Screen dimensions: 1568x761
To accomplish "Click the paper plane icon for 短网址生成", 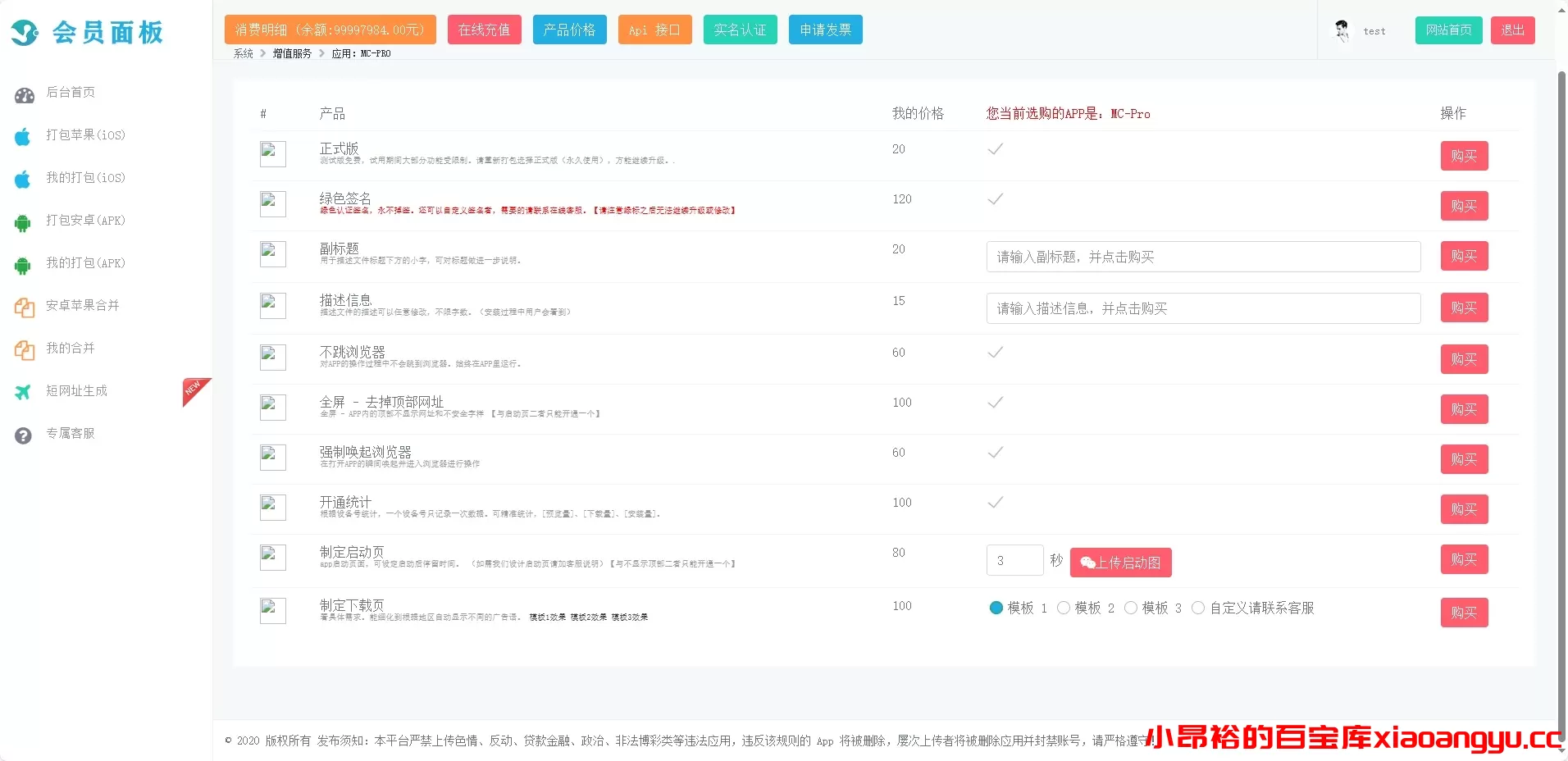I will click(x=23, y=391).
